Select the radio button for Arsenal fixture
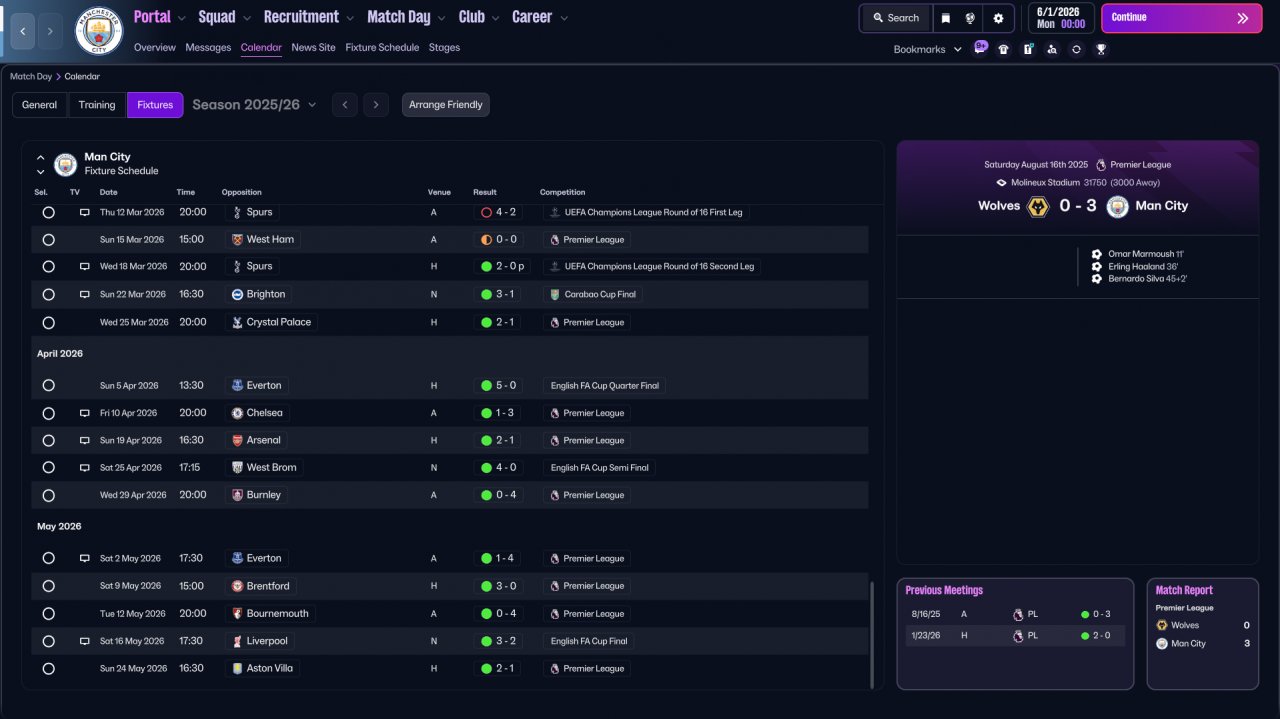The width and height of the screenshot is (1280, 719). coord(48,440)
